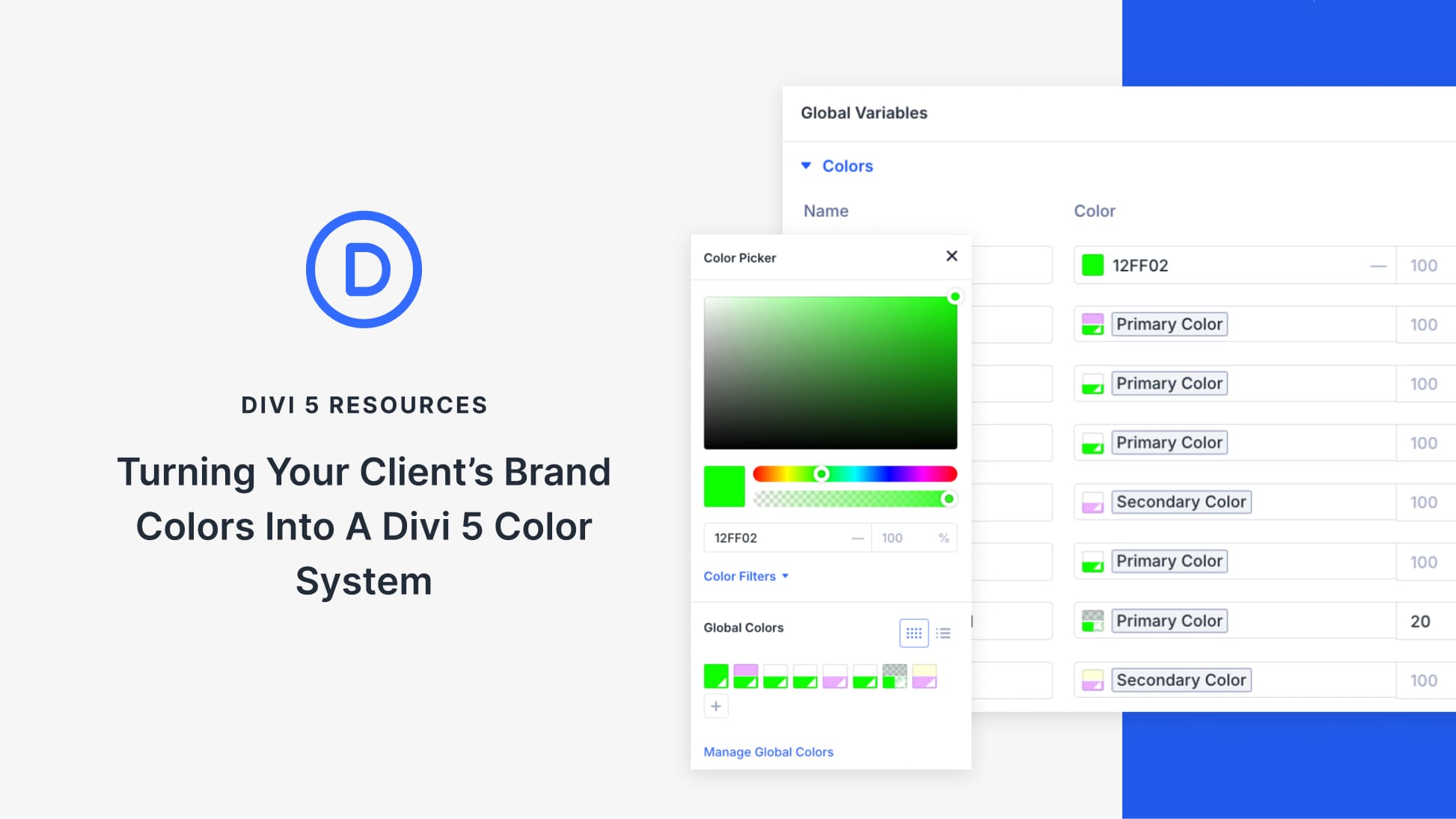This screenshot has height=819, width=1456.
Task: Close the Color Picker panel
Action: click(951, 256)
